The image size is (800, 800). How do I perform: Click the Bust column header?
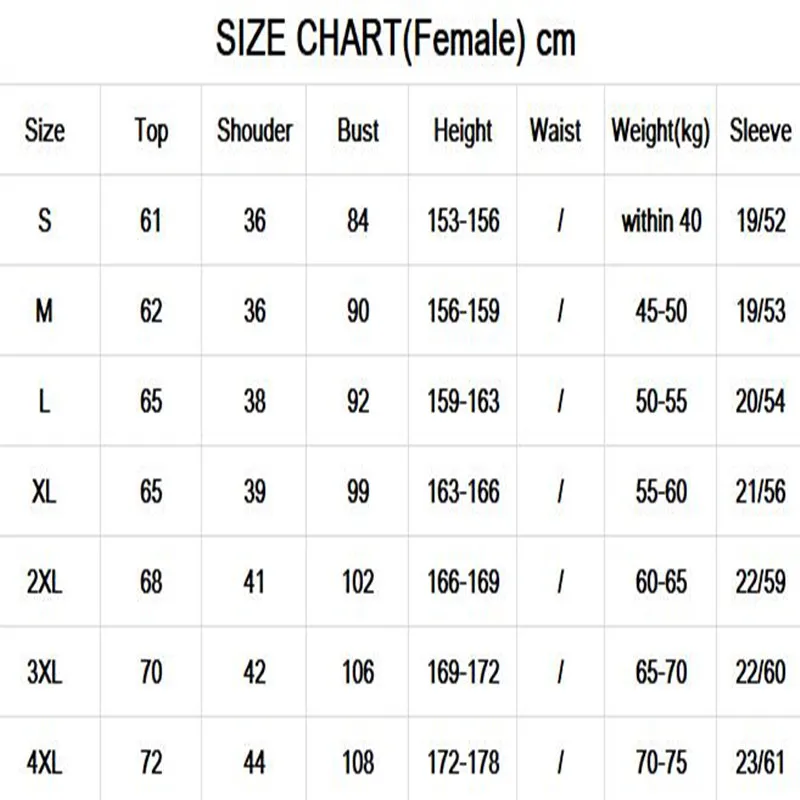(358, 130)
